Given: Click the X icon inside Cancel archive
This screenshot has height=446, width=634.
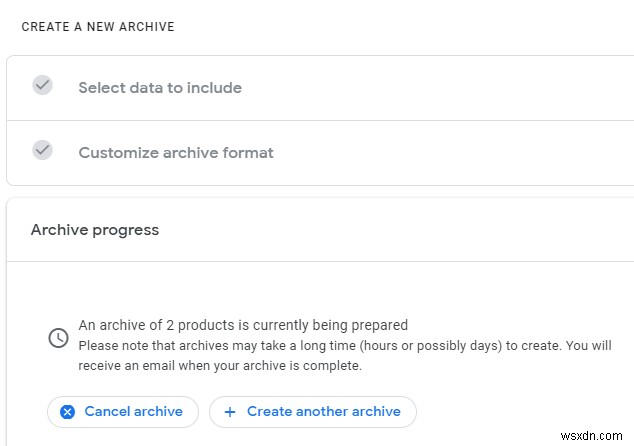Looking at the screenshot, I should [67, 411].
